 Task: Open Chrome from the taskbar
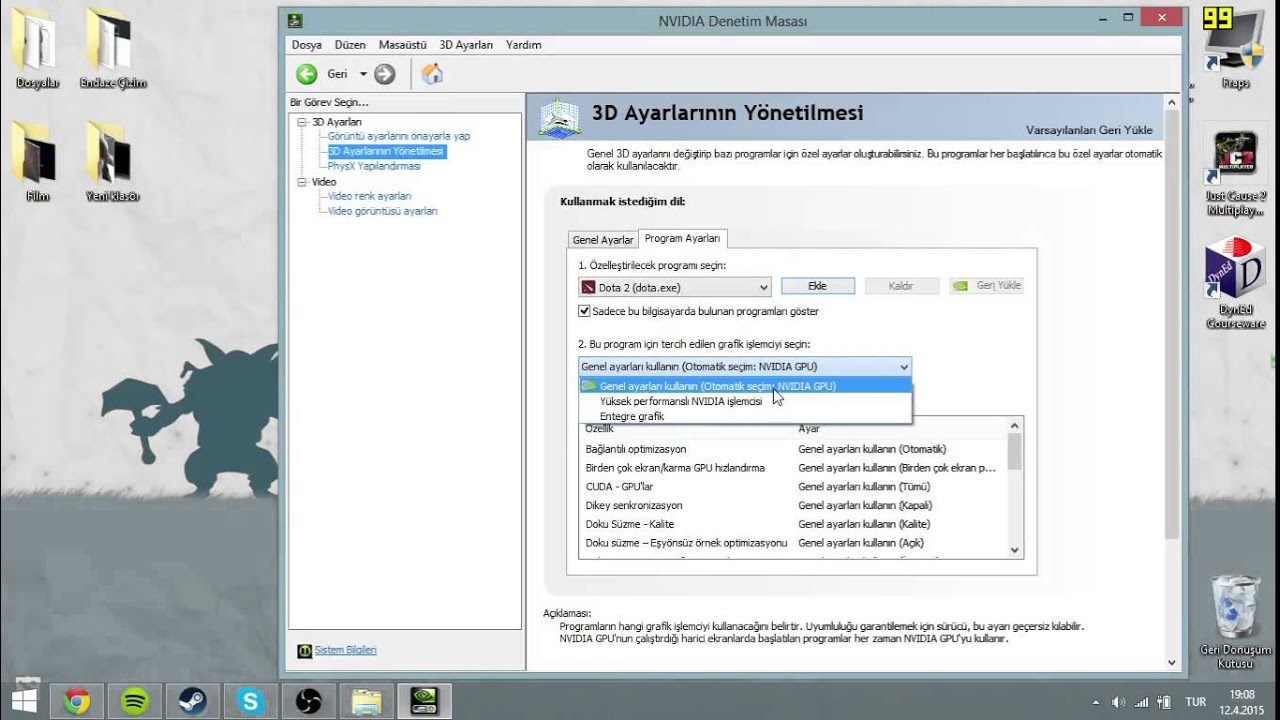click(x=77, y=701)
